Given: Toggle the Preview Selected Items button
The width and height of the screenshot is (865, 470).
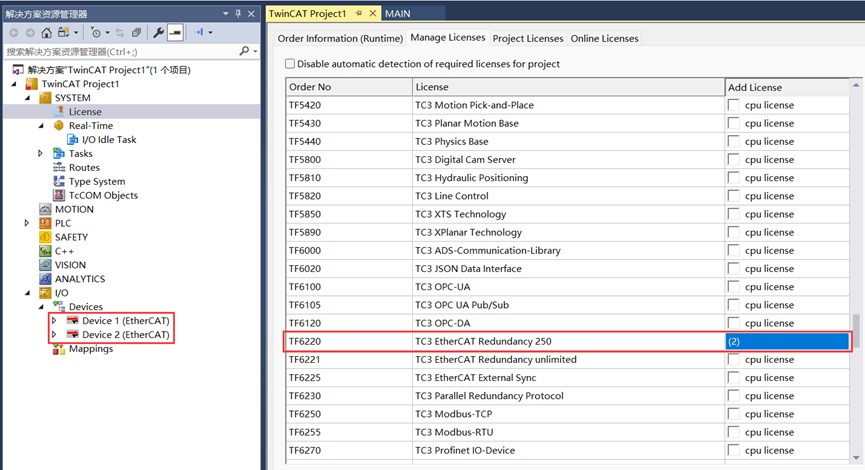Looking at the screenshot, I should click(175, 33).
